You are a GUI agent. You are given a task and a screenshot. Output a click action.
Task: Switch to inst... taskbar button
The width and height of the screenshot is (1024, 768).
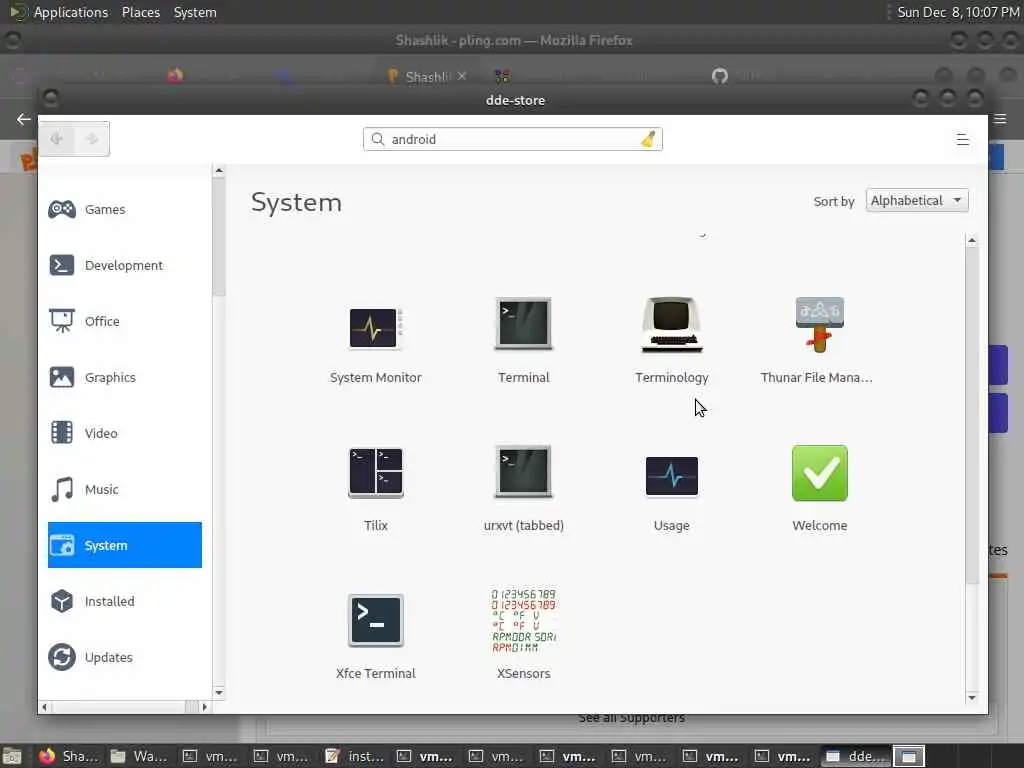click(x=356, y=756)
